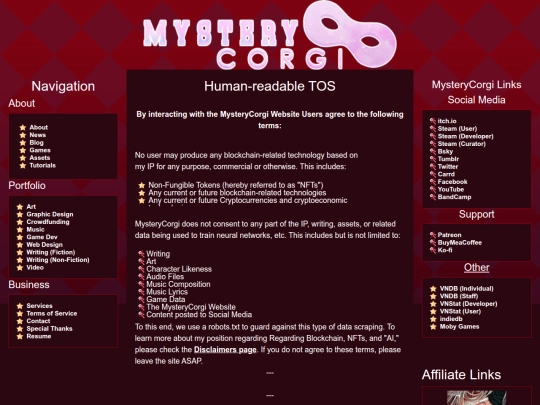
Task: Open the About navigation link
Action: point(38,127)
